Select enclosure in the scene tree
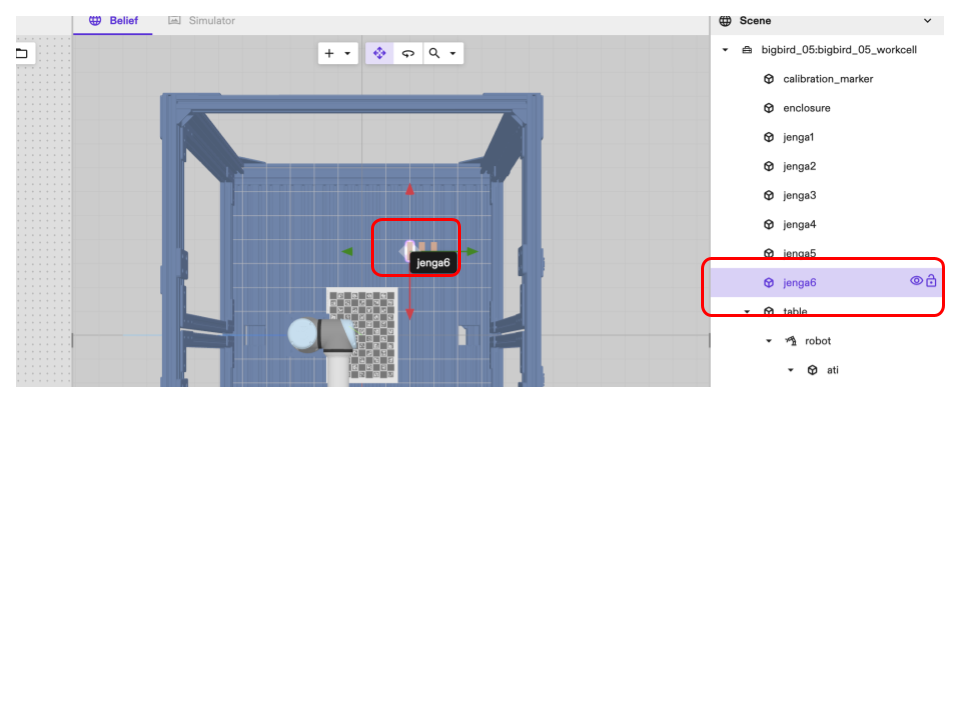Viewport: 960px width, 720px height. (806, 108)
